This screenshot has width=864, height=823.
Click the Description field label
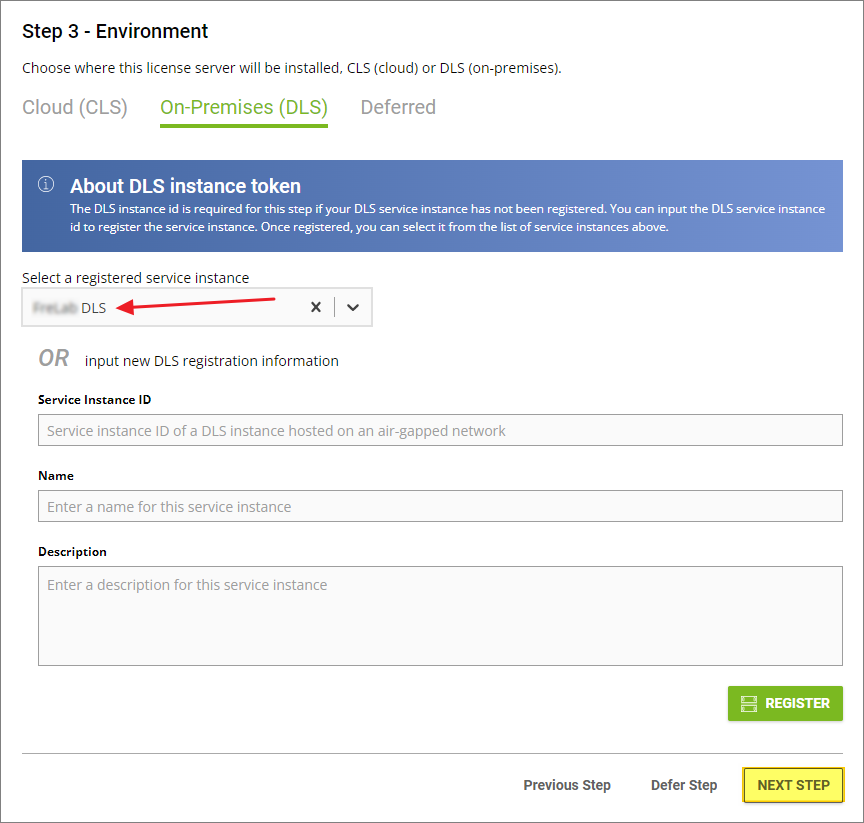72,552
